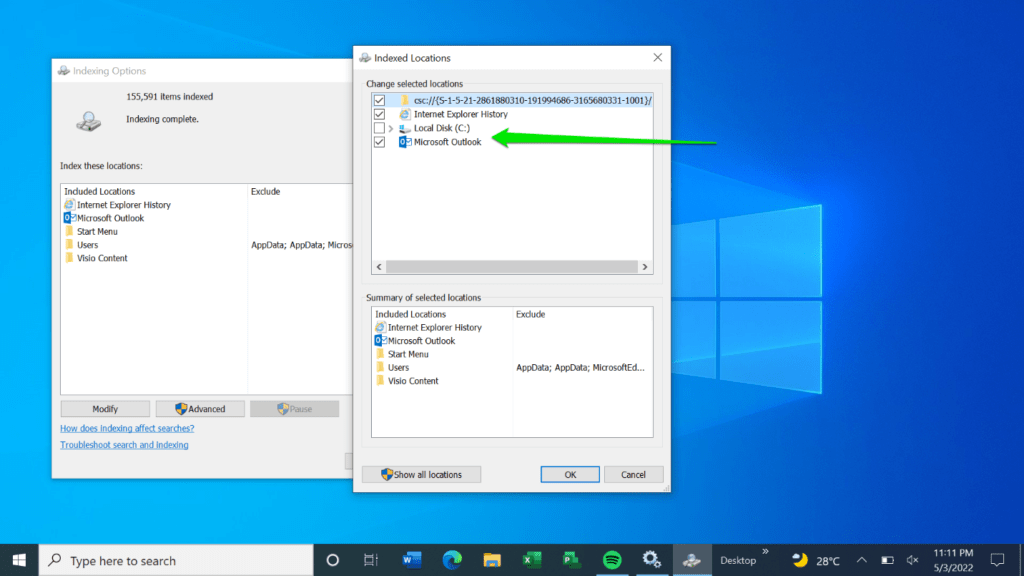Expand the Desktop toolbar chevron
This screenshot has height=576, width=1024.
[x=765, y=551]
